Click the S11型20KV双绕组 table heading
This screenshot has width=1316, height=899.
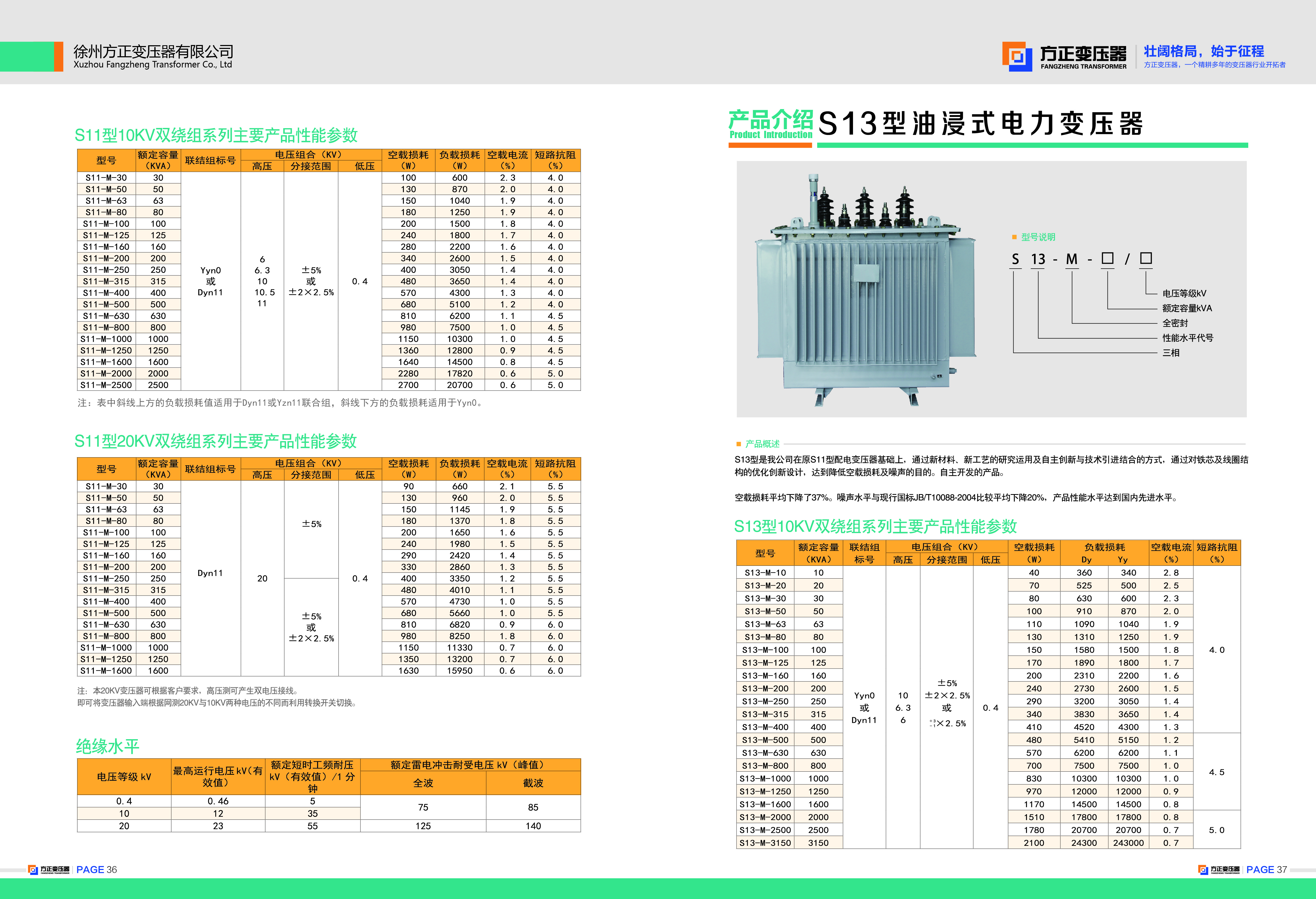click(x=215, y=442)
